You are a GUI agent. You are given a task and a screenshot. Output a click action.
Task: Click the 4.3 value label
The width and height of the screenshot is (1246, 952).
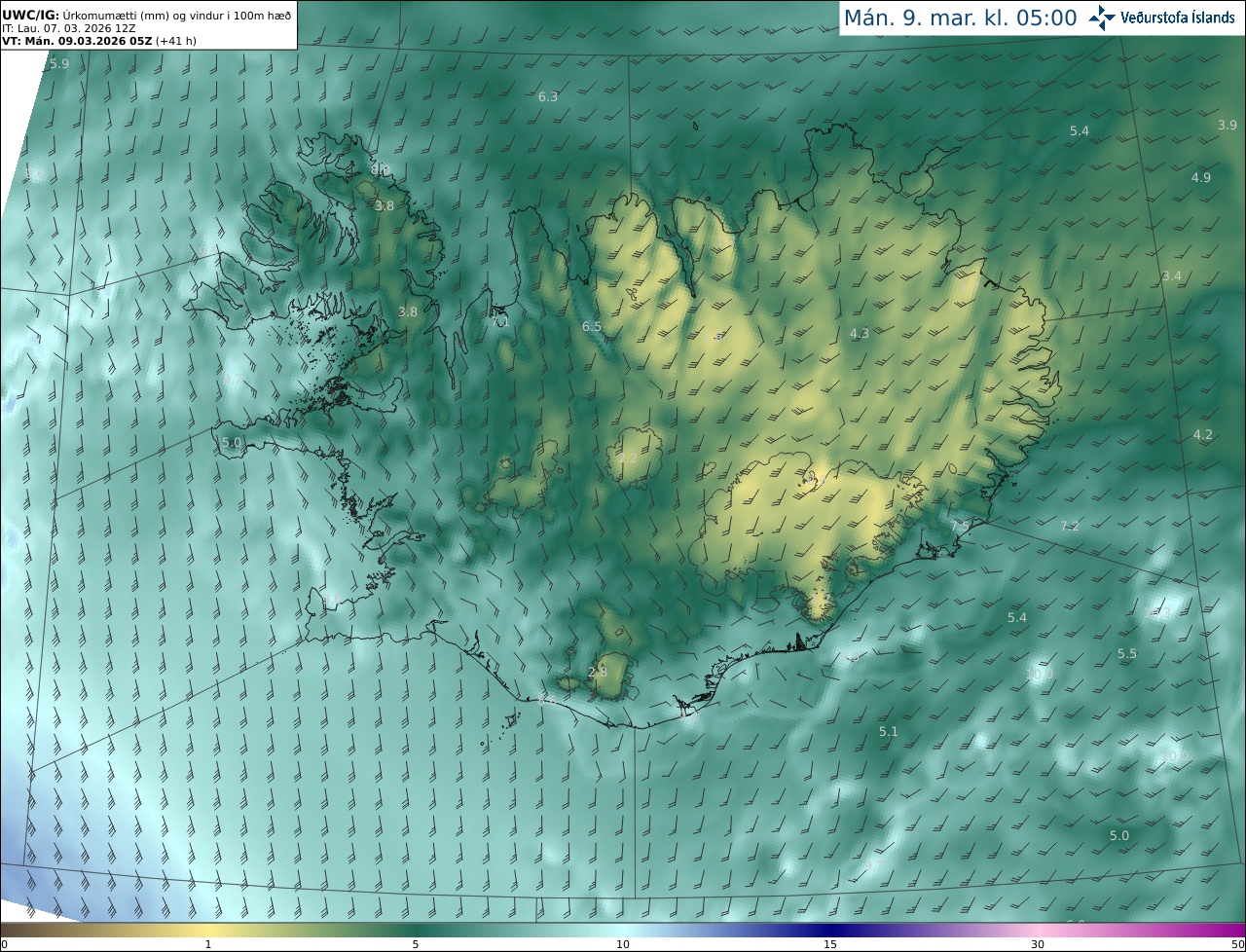pyautogui.click(x=860, y=333)
